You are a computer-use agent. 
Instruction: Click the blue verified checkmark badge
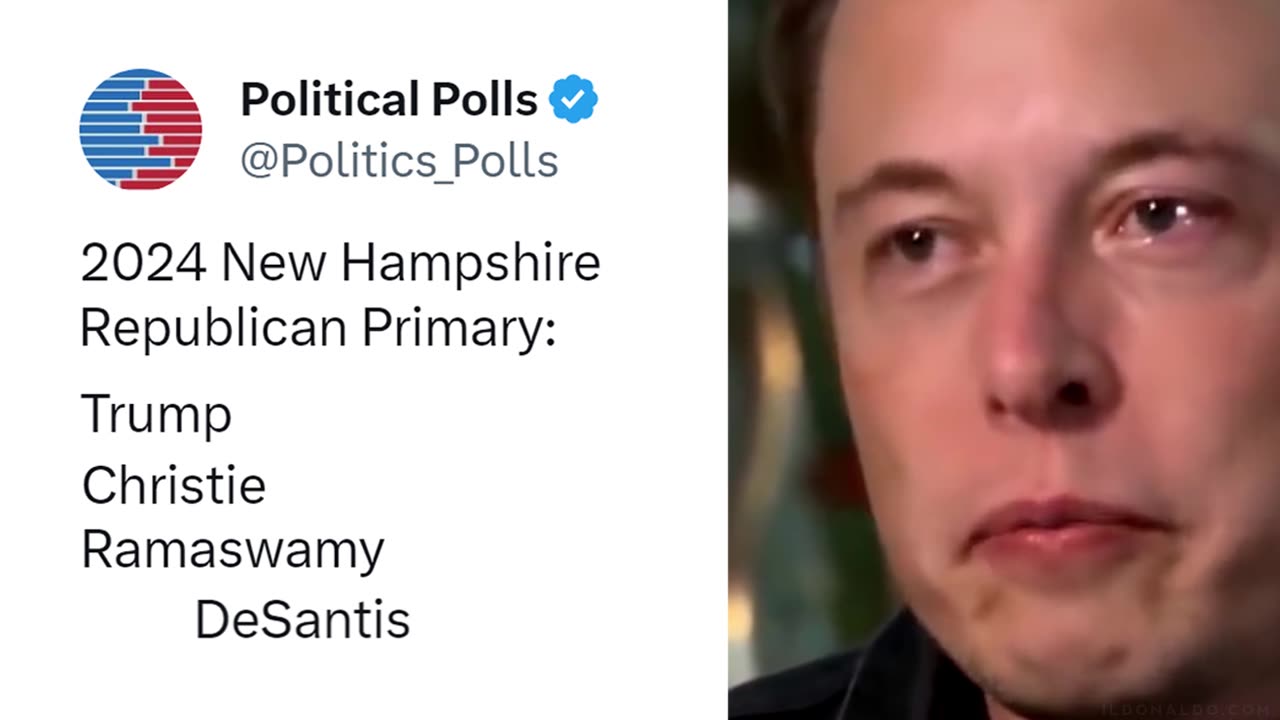point(574,100)
